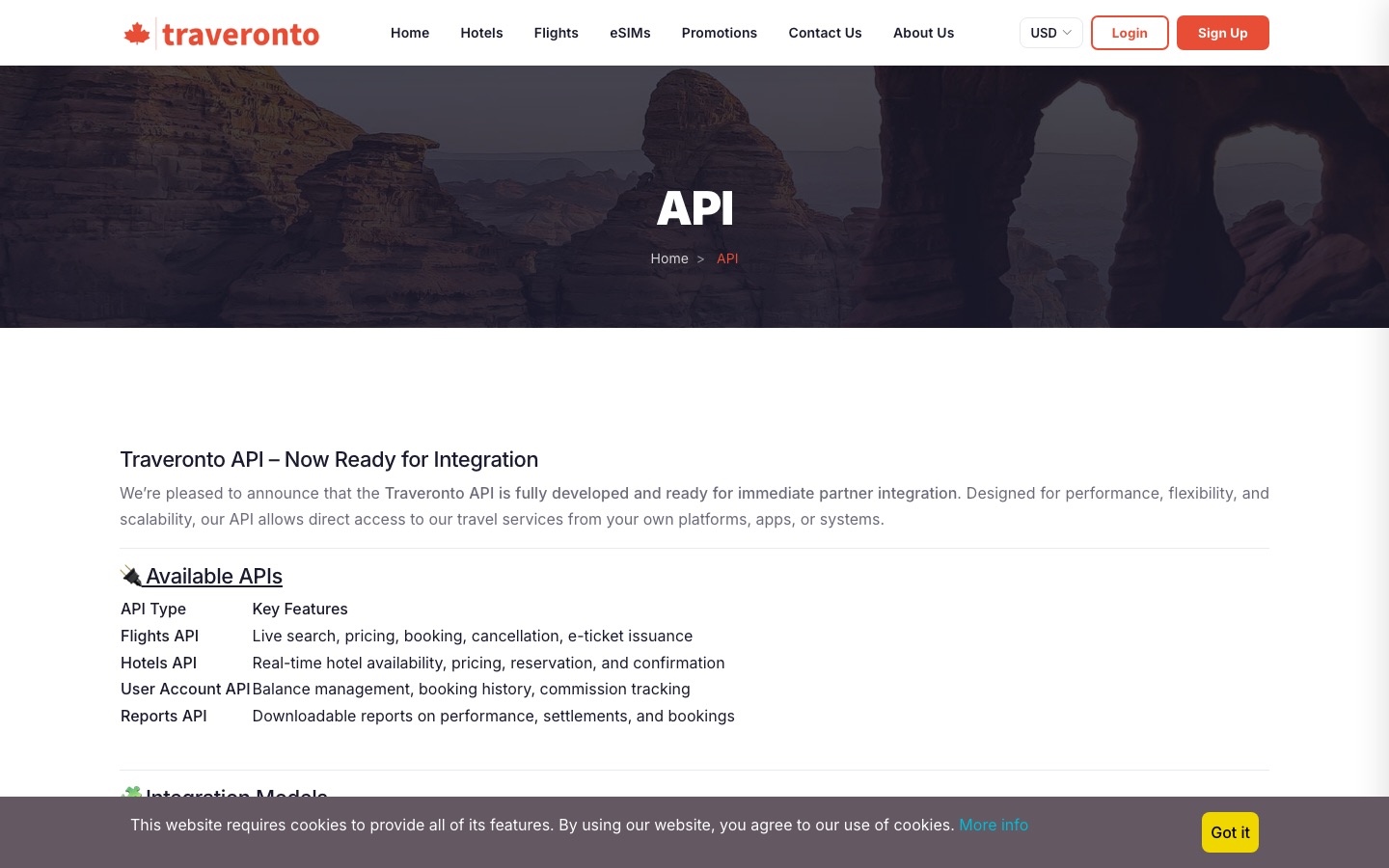Viewport: 1389px width, 868px height.
Task: Click the API Type column header
Action: tap(153, 609)
